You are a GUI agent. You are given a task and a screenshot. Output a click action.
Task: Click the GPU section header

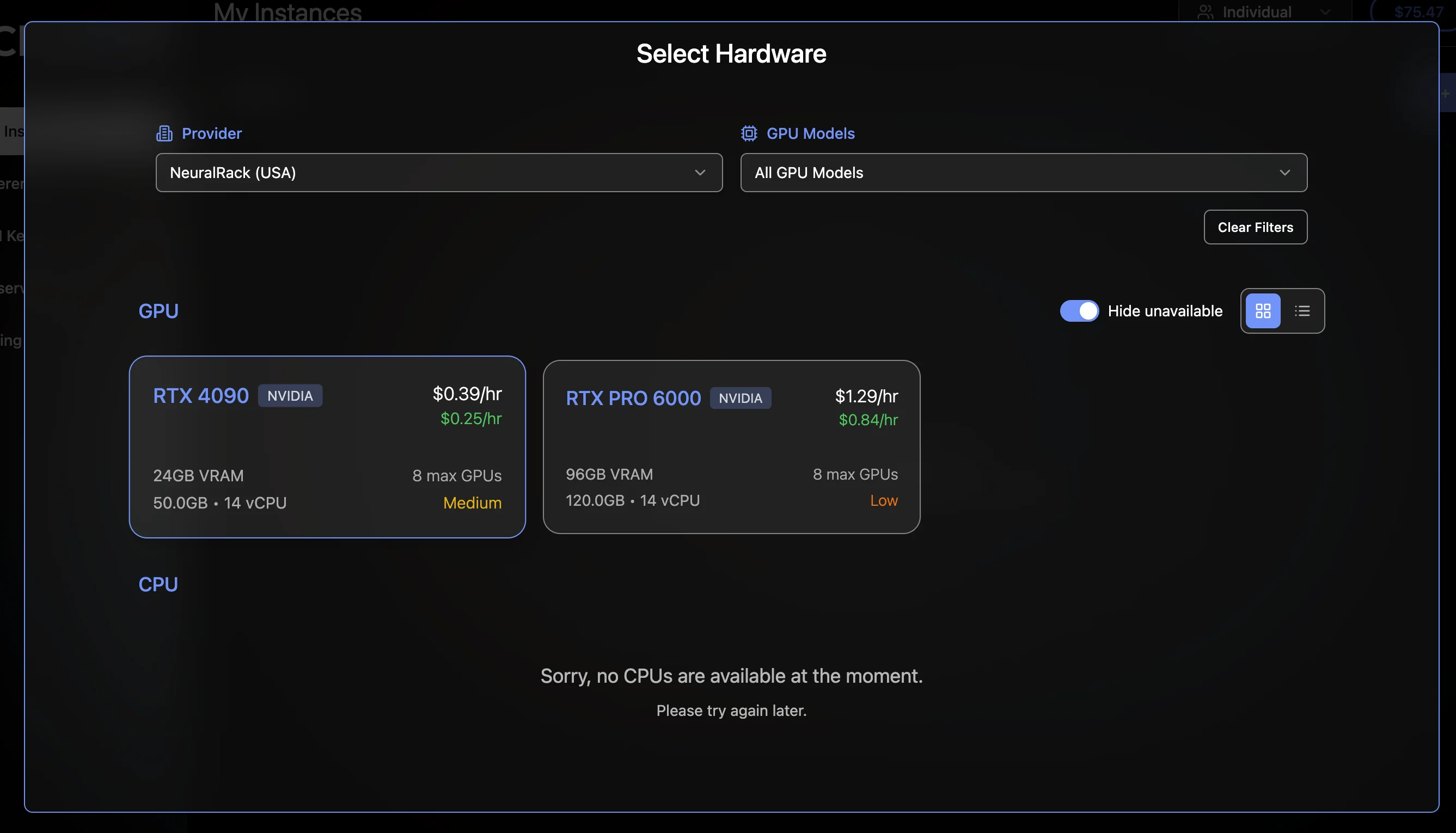coord(158,311)
